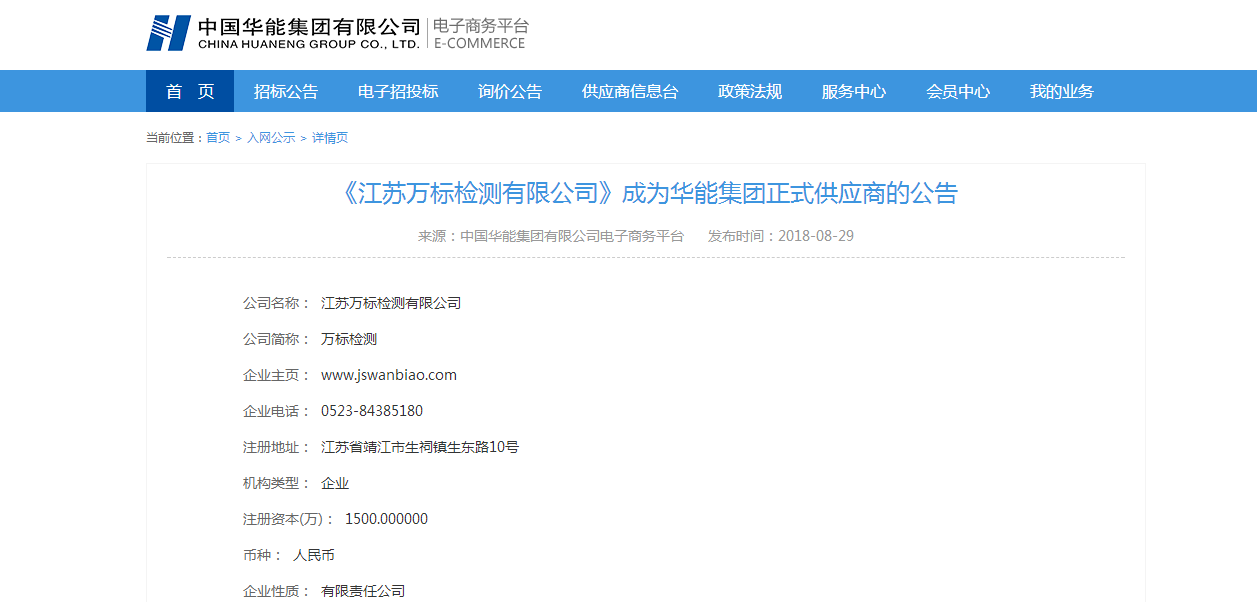Click the short name value 万标检测

[349, 339]
